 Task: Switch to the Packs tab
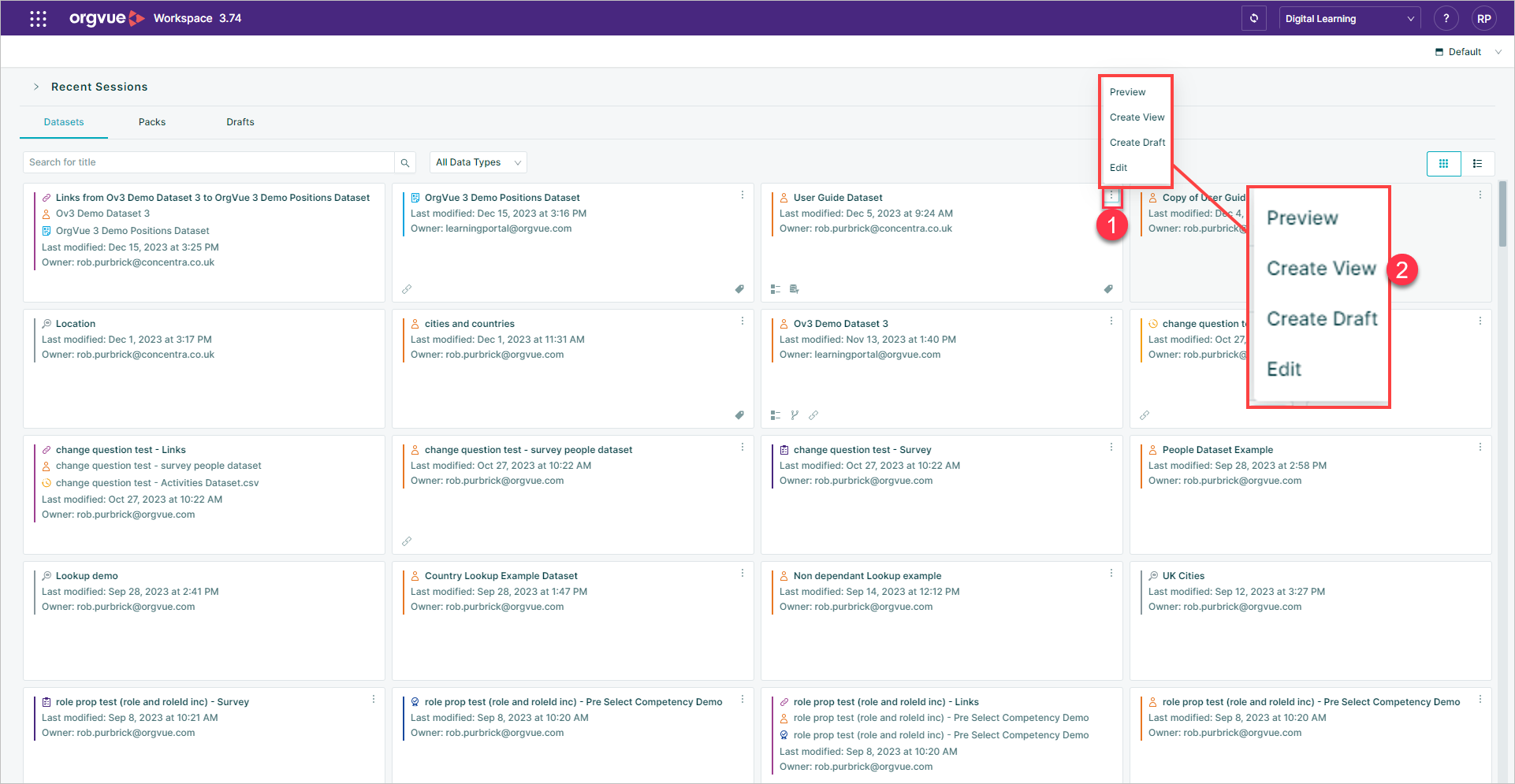click(x=152, y=122)
